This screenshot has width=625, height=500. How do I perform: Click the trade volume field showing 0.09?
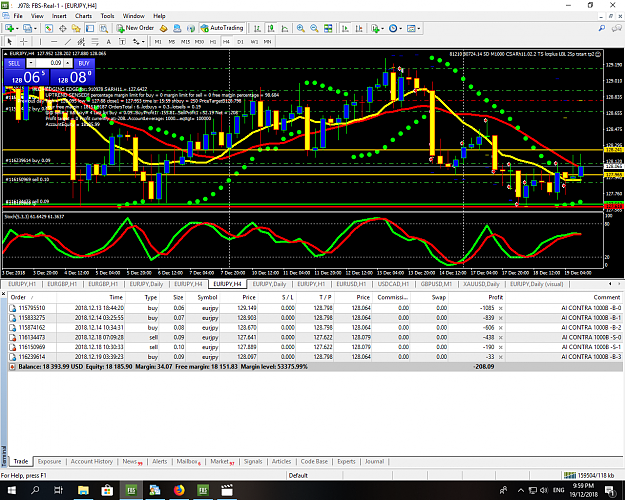click(x=49, y=63)
